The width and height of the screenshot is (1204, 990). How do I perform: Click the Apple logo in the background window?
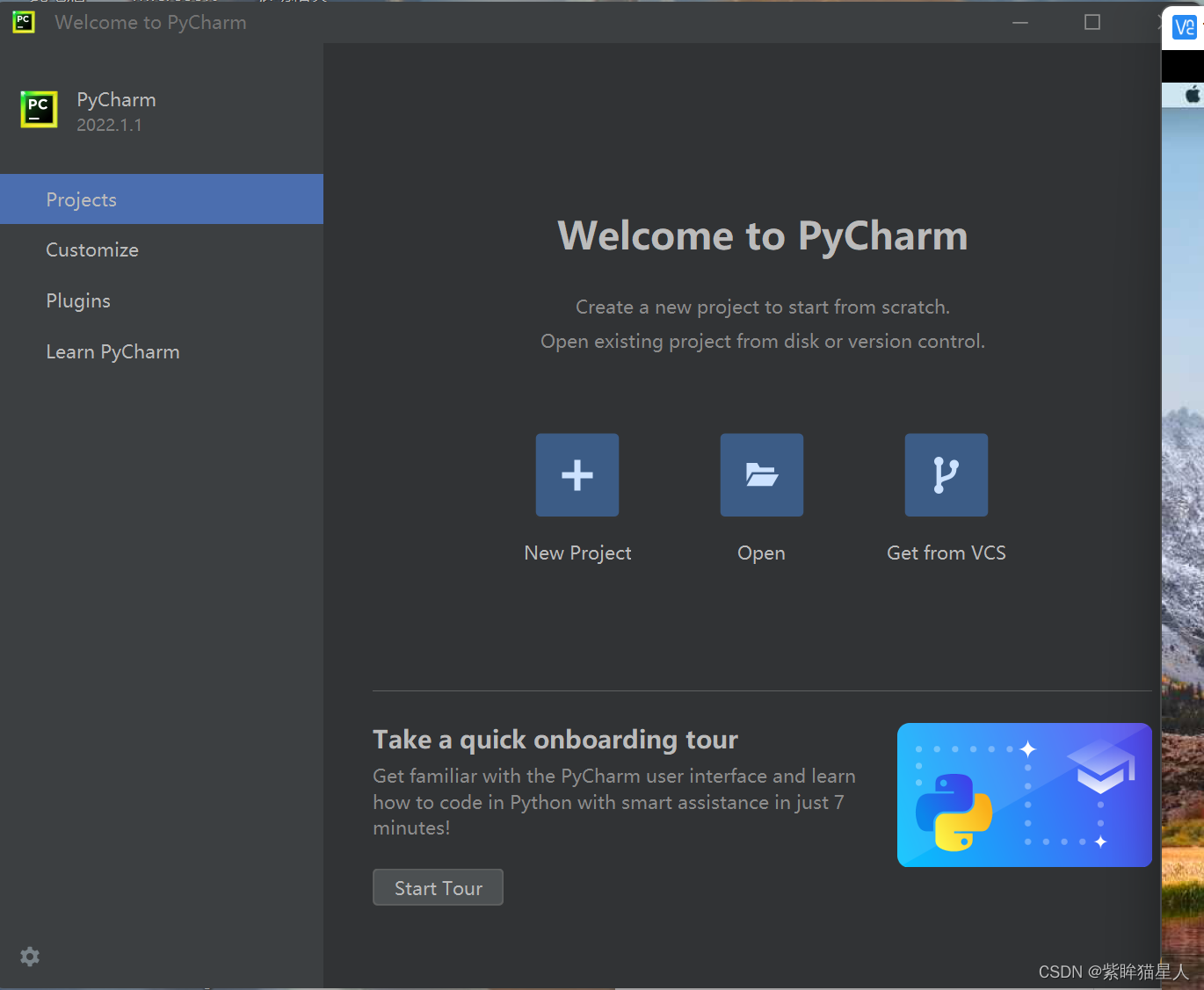click(x=1193, y=94)
